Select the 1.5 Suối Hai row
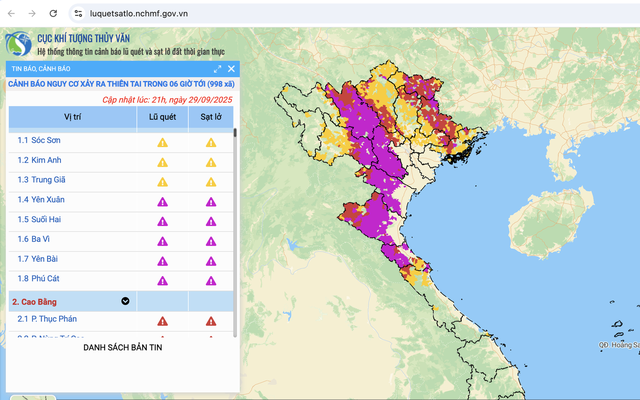Image resolution: width=640 pixels, height=400 pixels. [121, 222]
